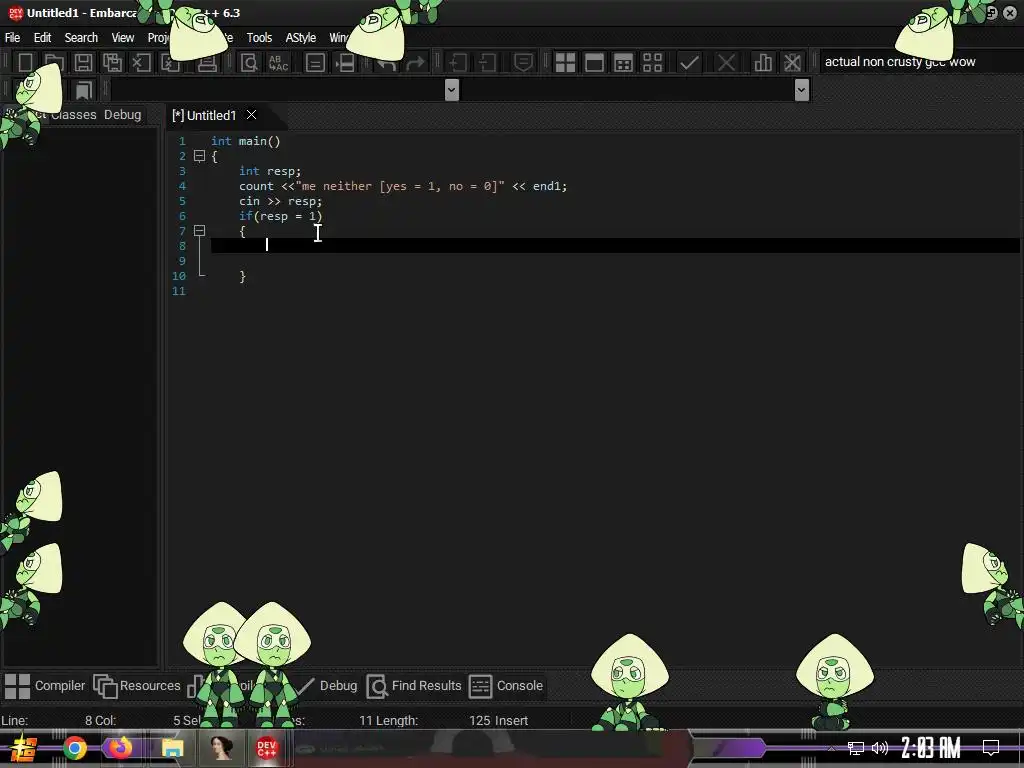Click the Save file floppy icon
Screen dimensions: 1024x768
[83, 63]
